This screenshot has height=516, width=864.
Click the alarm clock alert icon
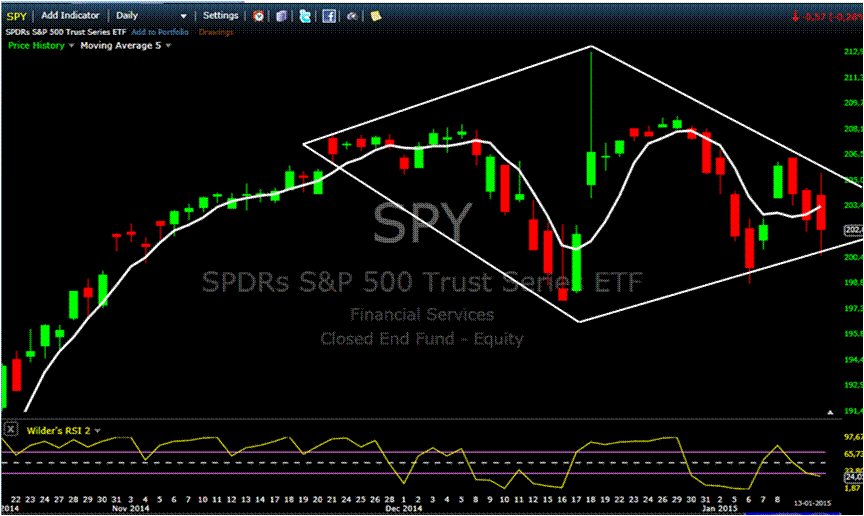coord(258,16)
